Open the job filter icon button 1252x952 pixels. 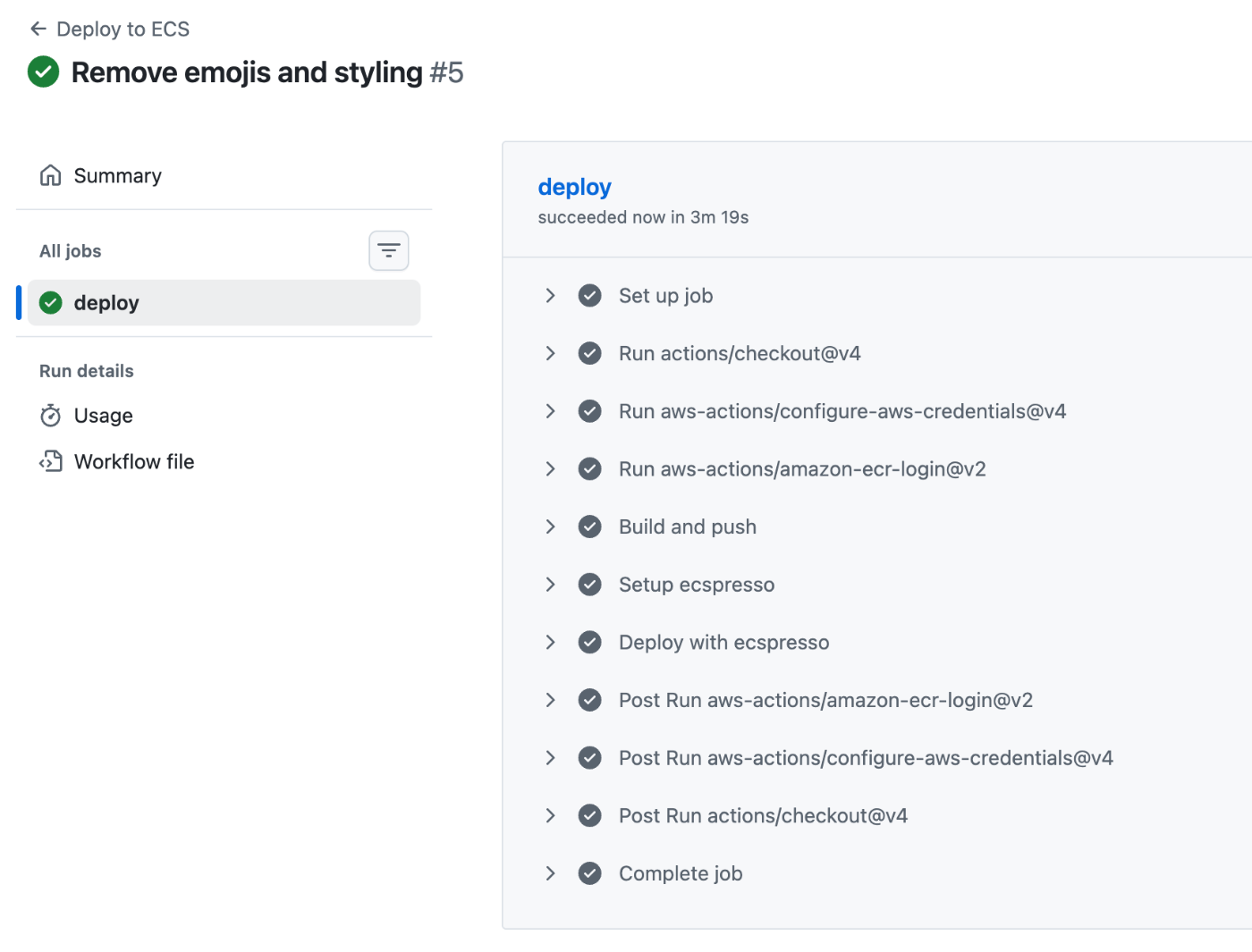(x=389, y=250)
